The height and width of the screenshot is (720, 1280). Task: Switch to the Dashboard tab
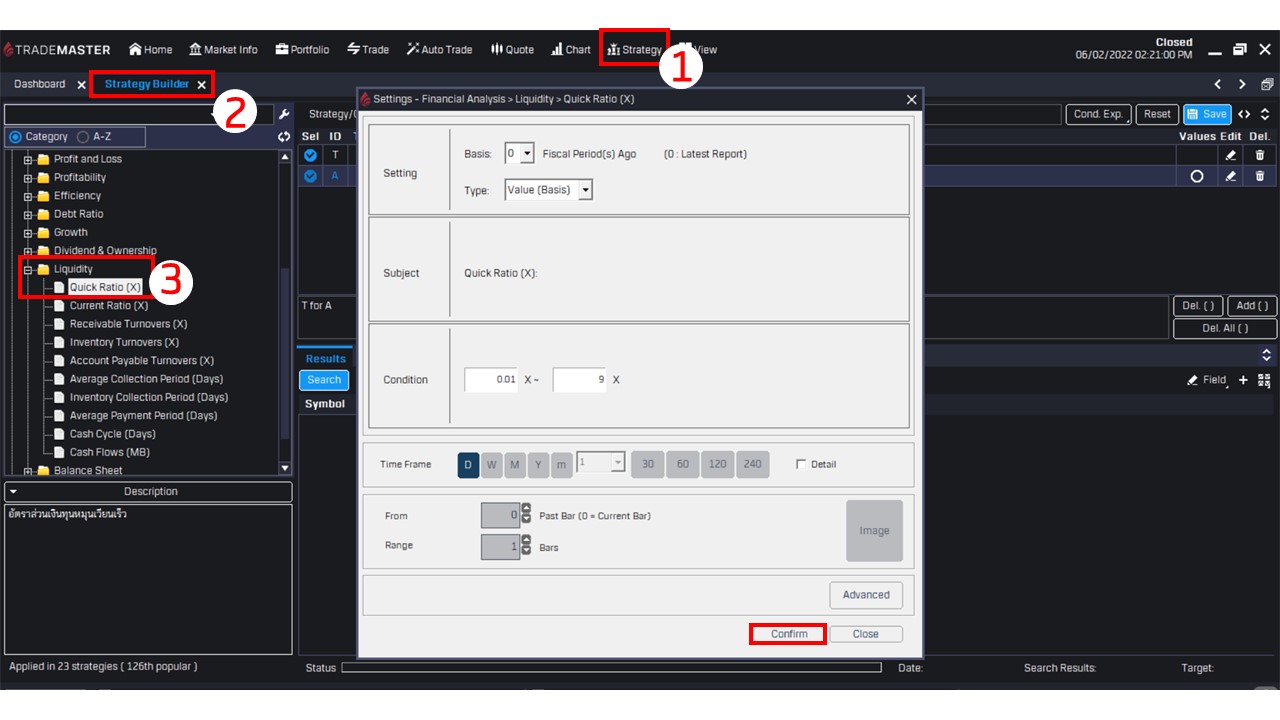coord(40,85)
